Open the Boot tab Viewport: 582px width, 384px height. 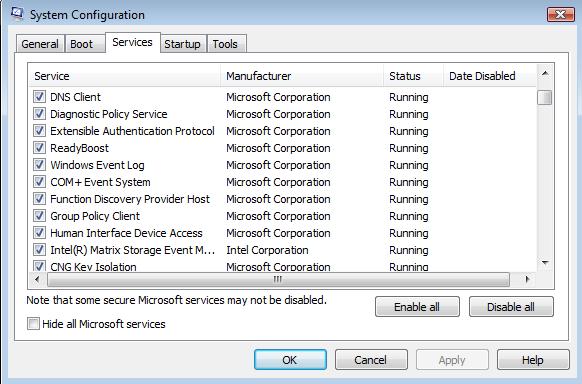(82, 44)
